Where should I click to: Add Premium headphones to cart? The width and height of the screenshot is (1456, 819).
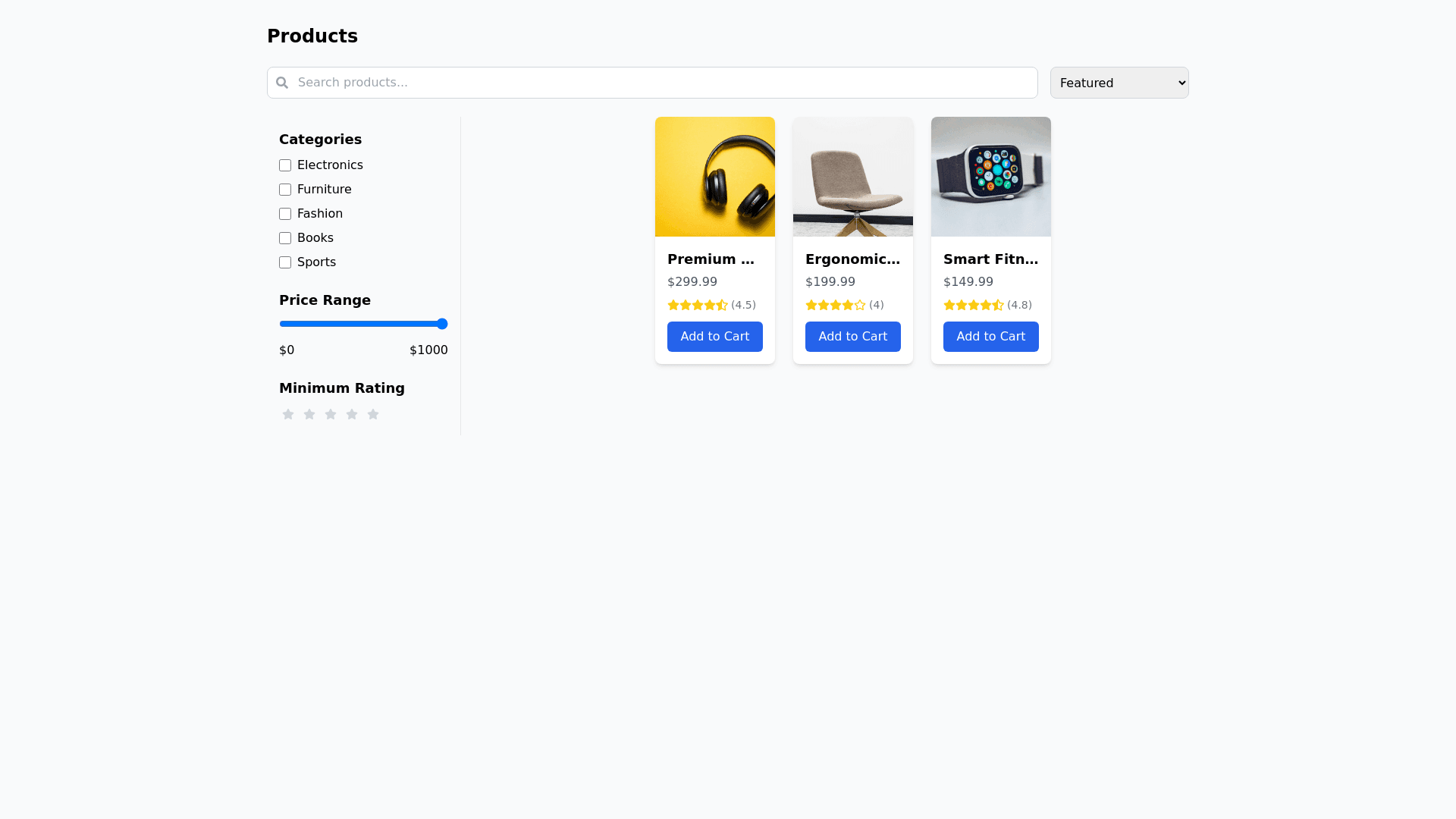714,337
